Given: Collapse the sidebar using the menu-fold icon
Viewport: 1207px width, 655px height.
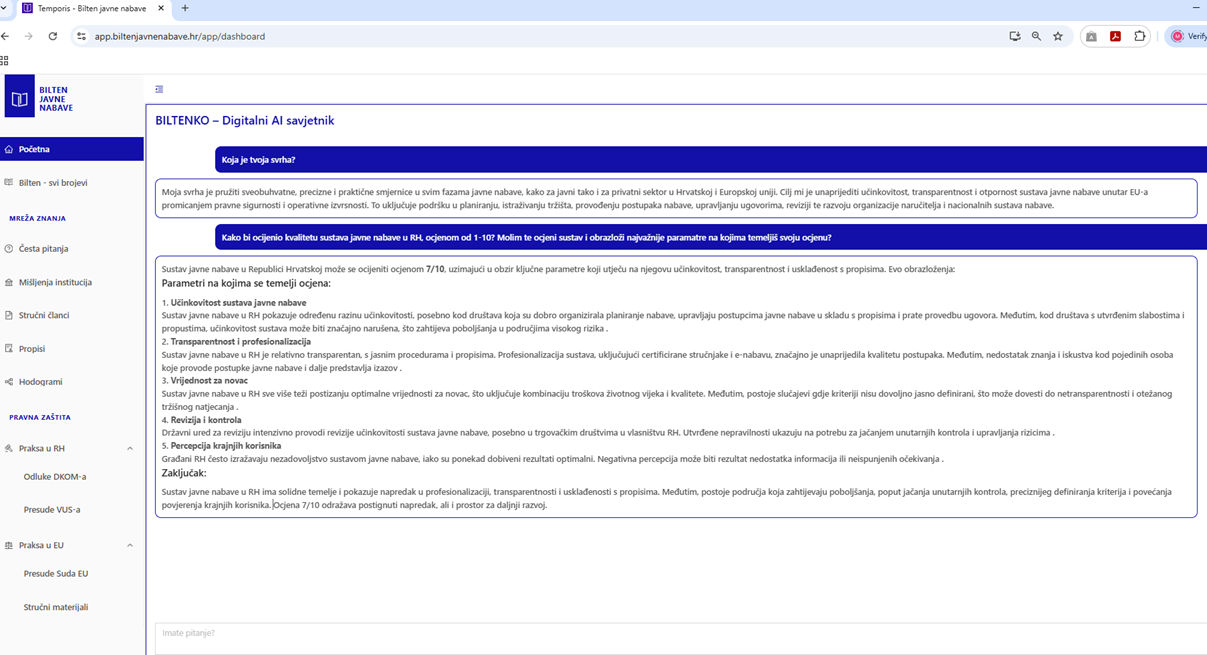Looking at the screenshot, I should (x=159, y=90).
